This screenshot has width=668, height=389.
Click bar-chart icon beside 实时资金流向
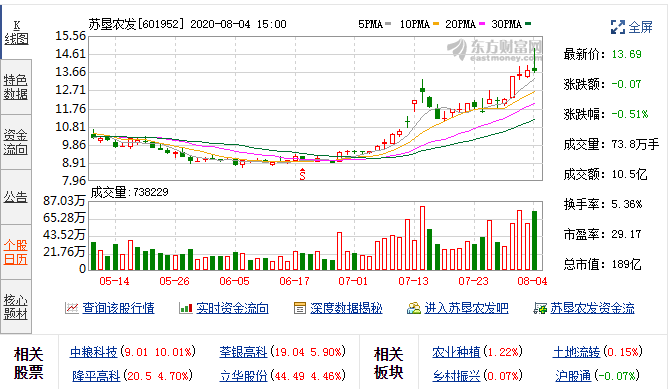click(186, 308)
